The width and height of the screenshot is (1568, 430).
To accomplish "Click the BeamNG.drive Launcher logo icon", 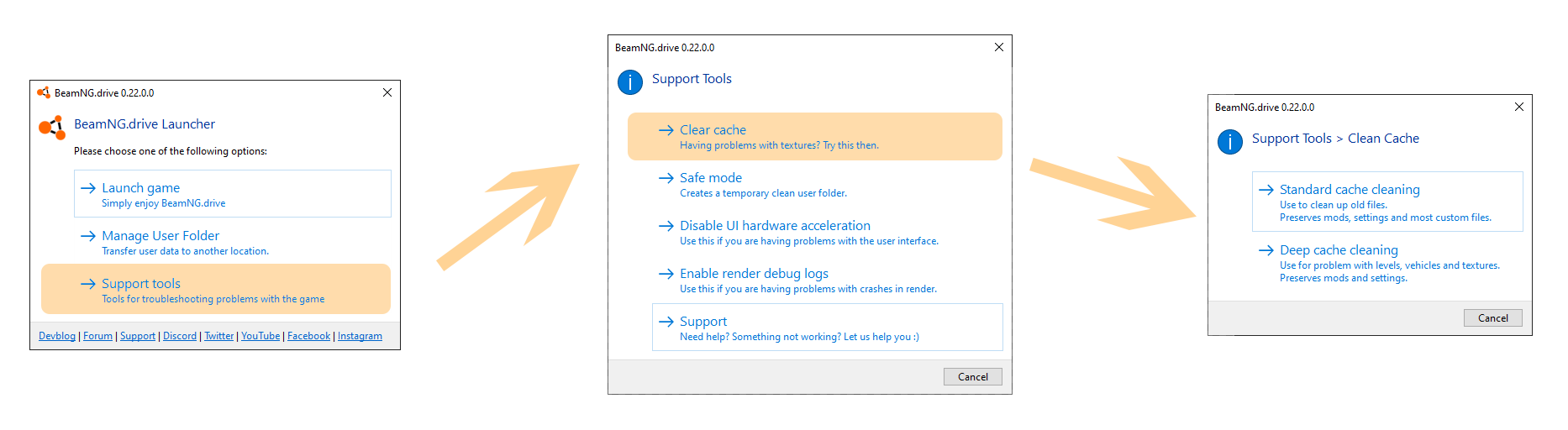I will pos(52,128).
